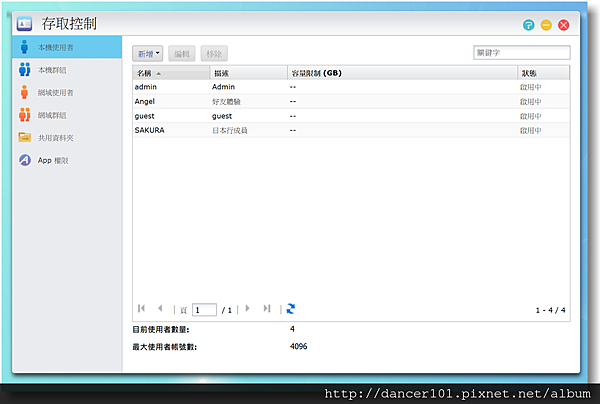Open the 本機使用者 local users section

[x=67, y=47]
